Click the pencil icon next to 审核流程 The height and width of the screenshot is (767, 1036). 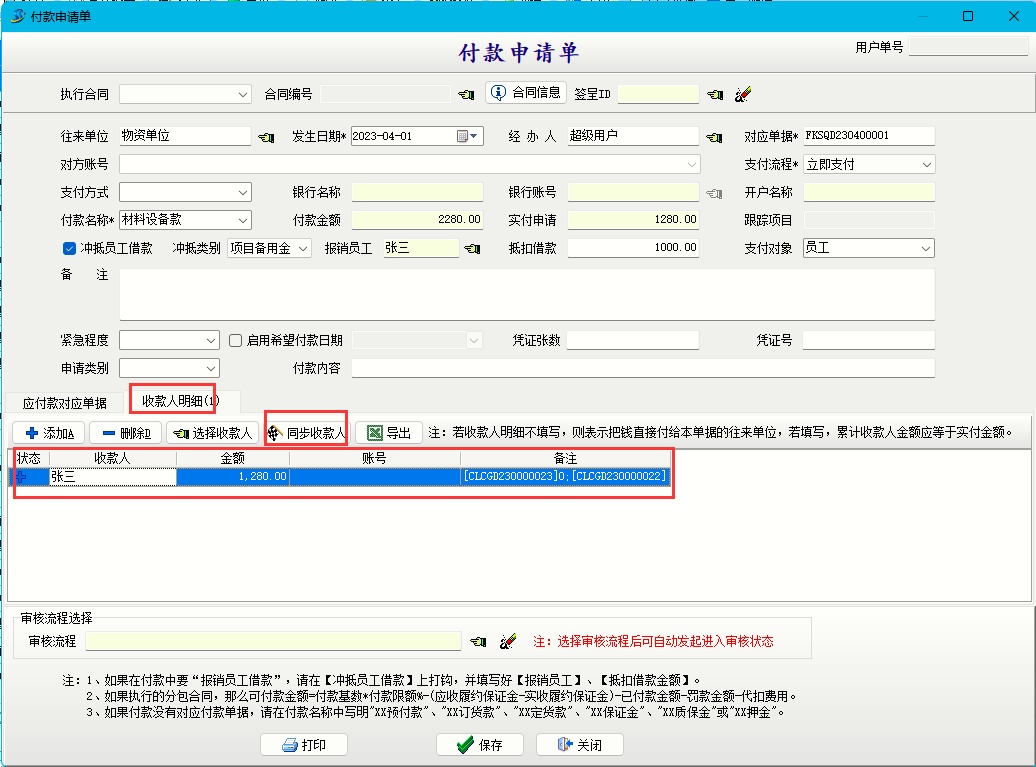(507, 641)
